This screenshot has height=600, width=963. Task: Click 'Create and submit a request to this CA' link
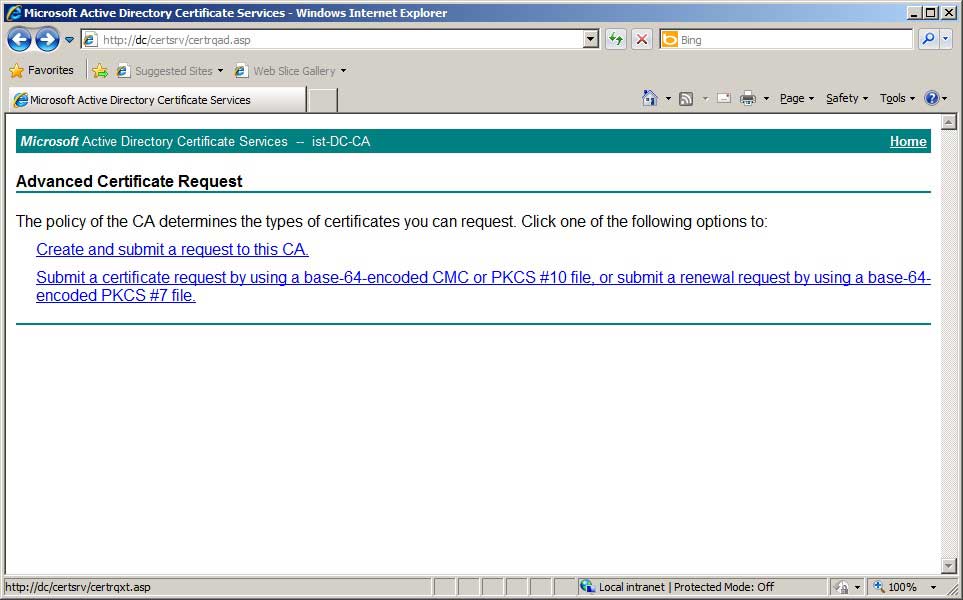click(172, 250)
